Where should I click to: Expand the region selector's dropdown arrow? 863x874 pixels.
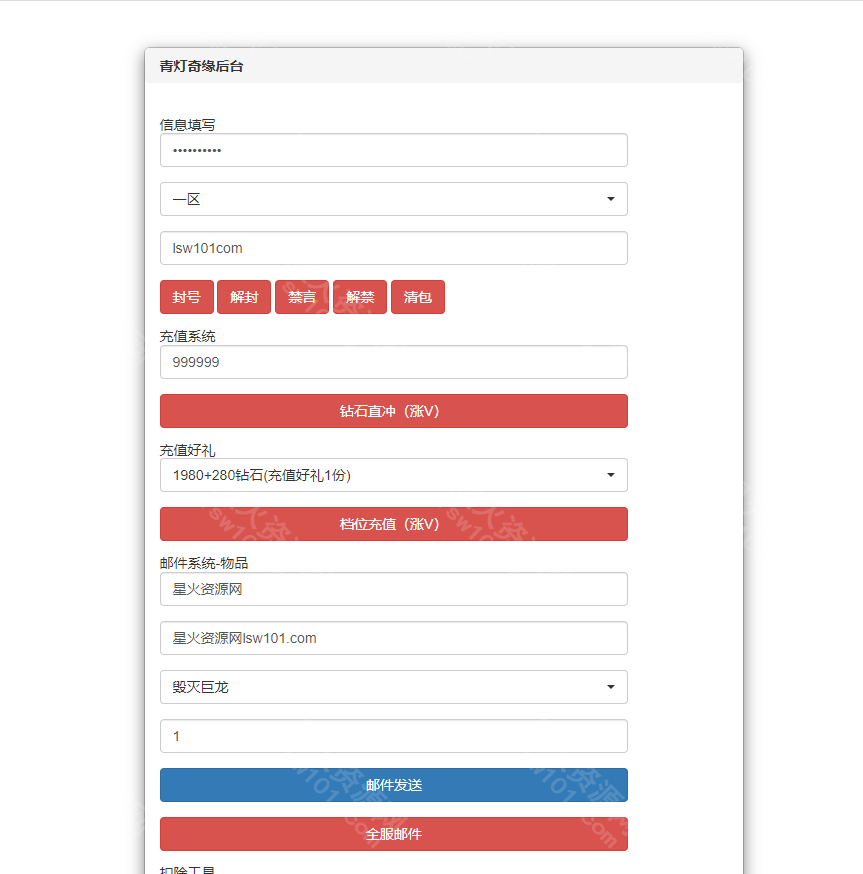pos(610,199)
